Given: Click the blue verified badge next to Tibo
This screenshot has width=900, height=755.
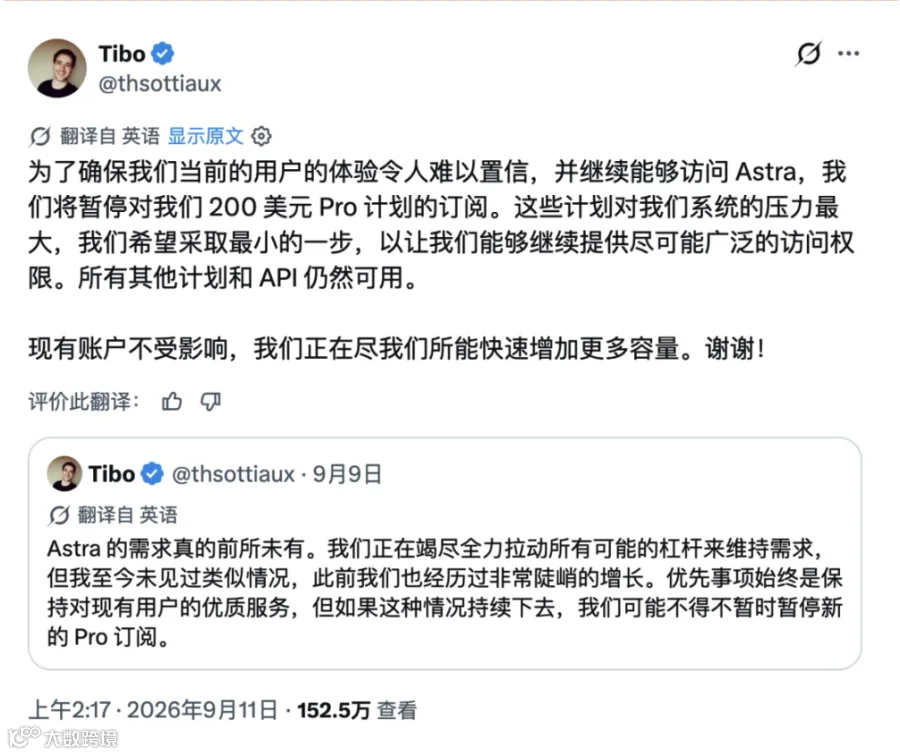Looking at the screenshot, I should pos(163,54).
